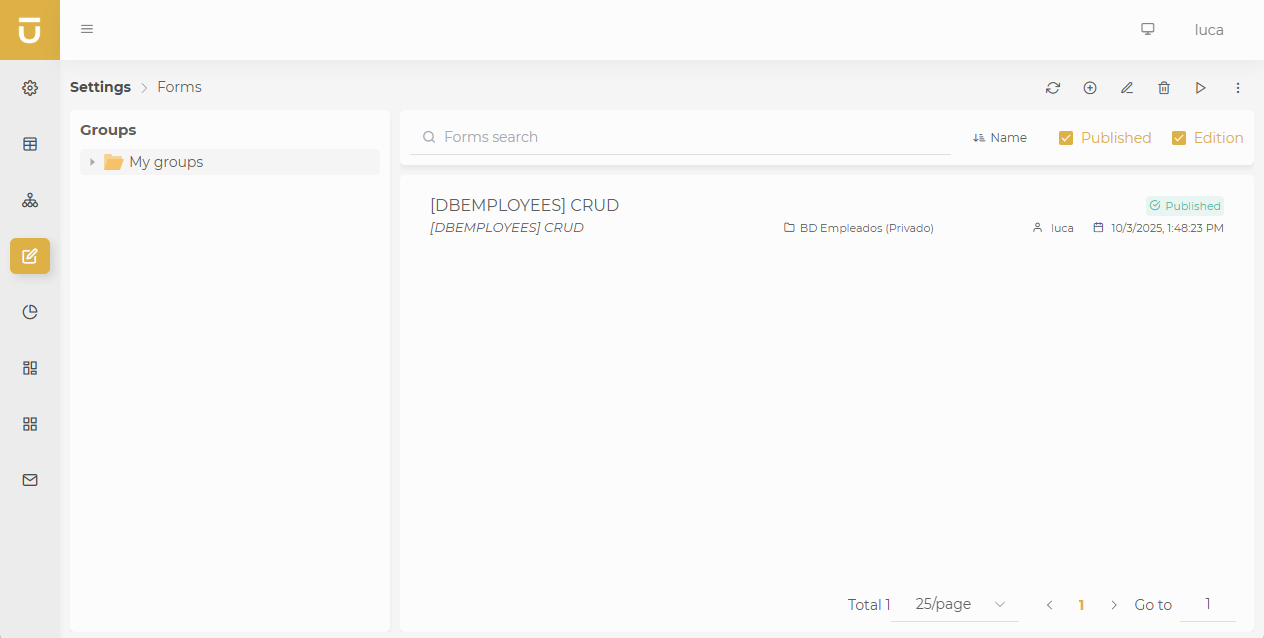
Task: Expand the My groups tree node
Action: (92, 162)
